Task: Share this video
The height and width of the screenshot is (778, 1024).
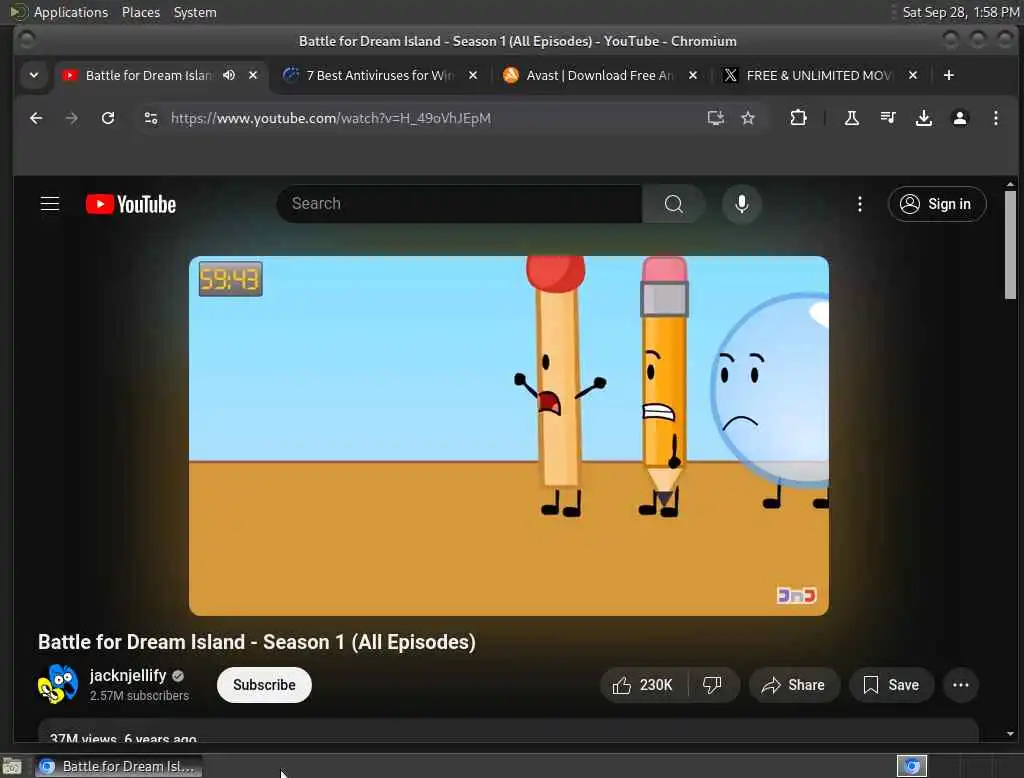Action: click(x=793, y=685)
